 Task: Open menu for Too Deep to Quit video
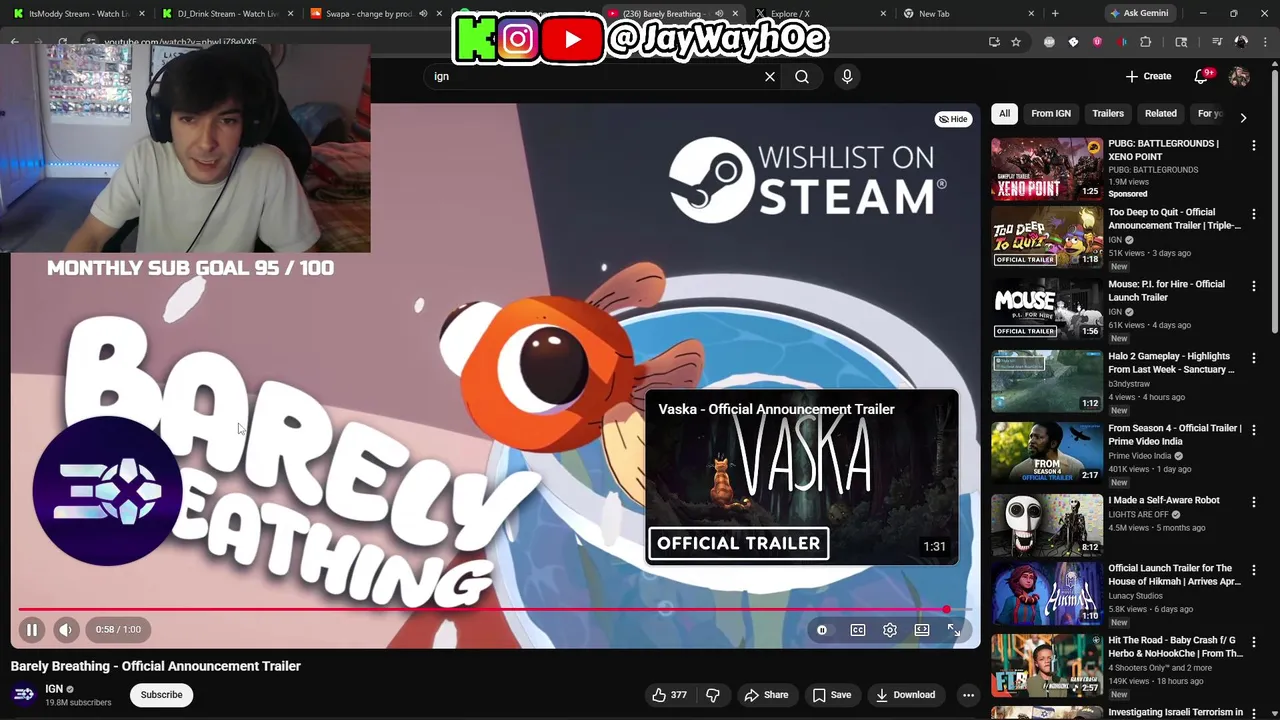[1254, 214]
